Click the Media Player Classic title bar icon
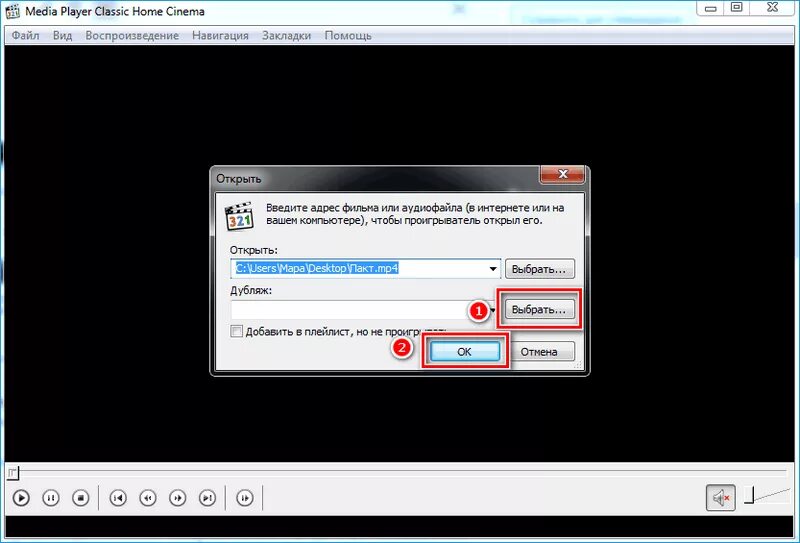This screenshot has width=800, height=543. coord(12,11)
